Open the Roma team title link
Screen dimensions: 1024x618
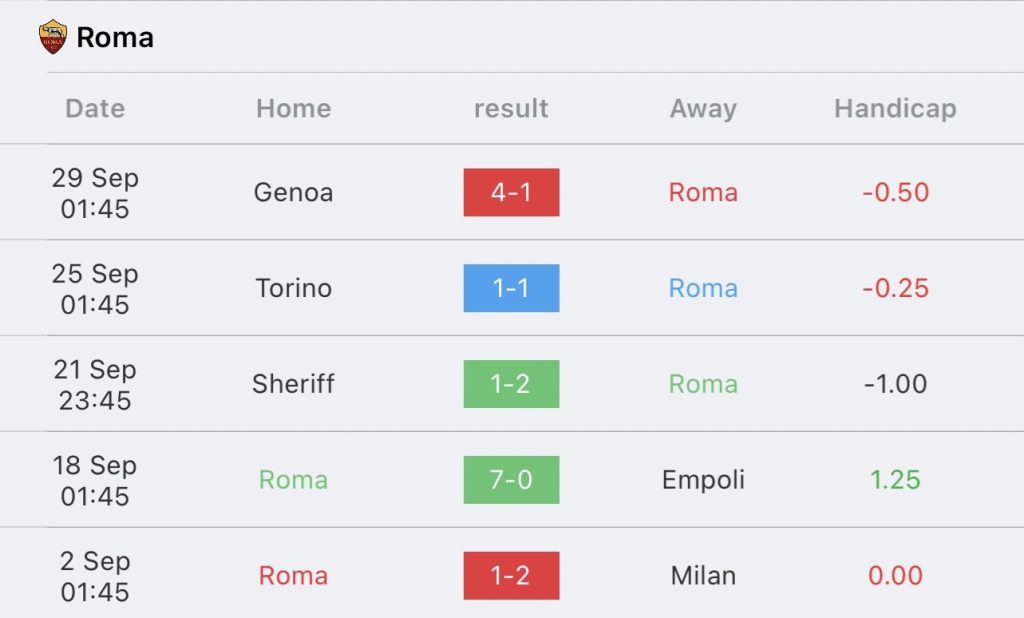coord(115,38)
